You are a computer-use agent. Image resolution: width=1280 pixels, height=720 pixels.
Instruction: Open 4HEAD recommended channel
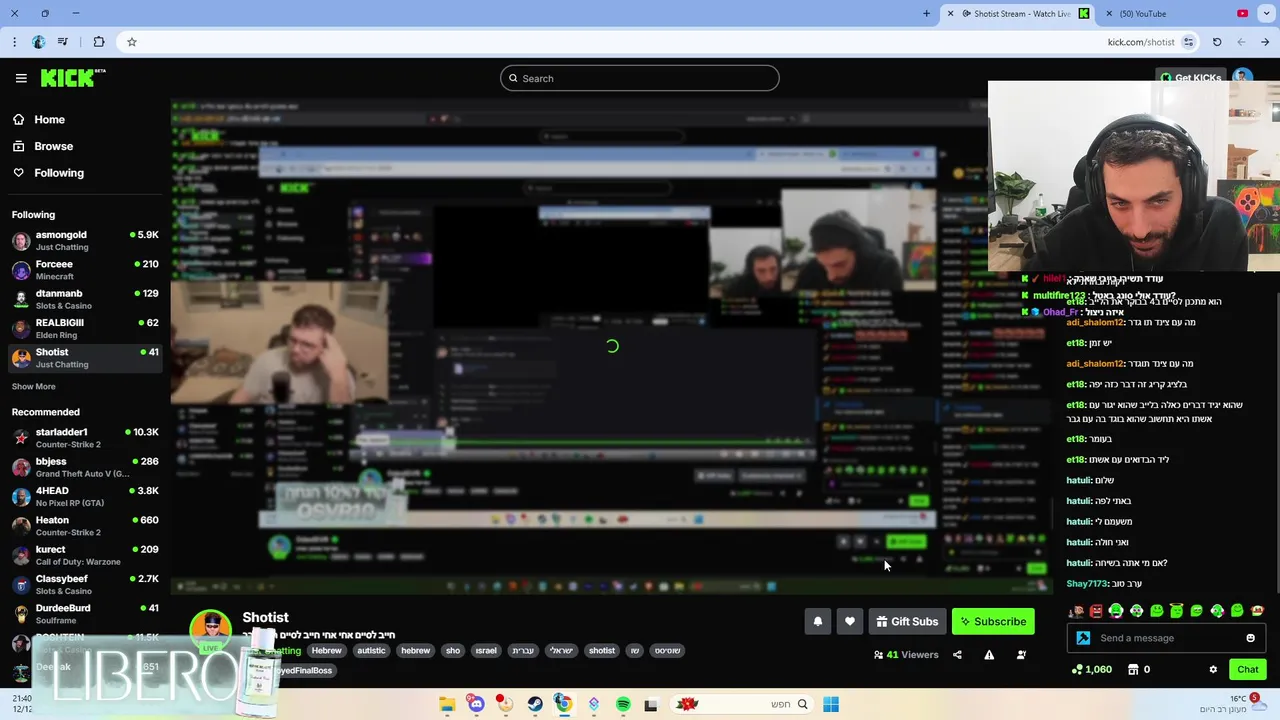85,496
